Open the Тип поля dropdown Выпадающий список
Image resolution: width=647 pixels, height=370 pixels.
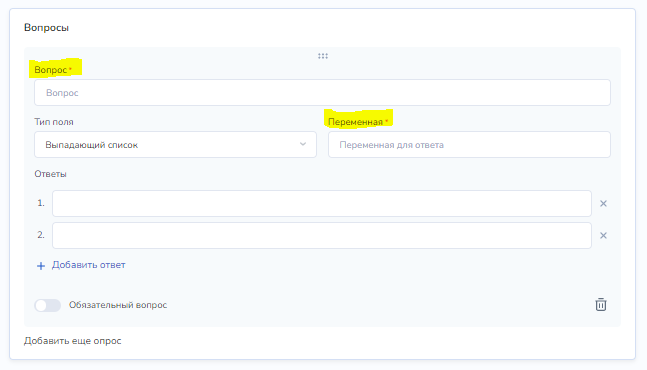[175, 145]
